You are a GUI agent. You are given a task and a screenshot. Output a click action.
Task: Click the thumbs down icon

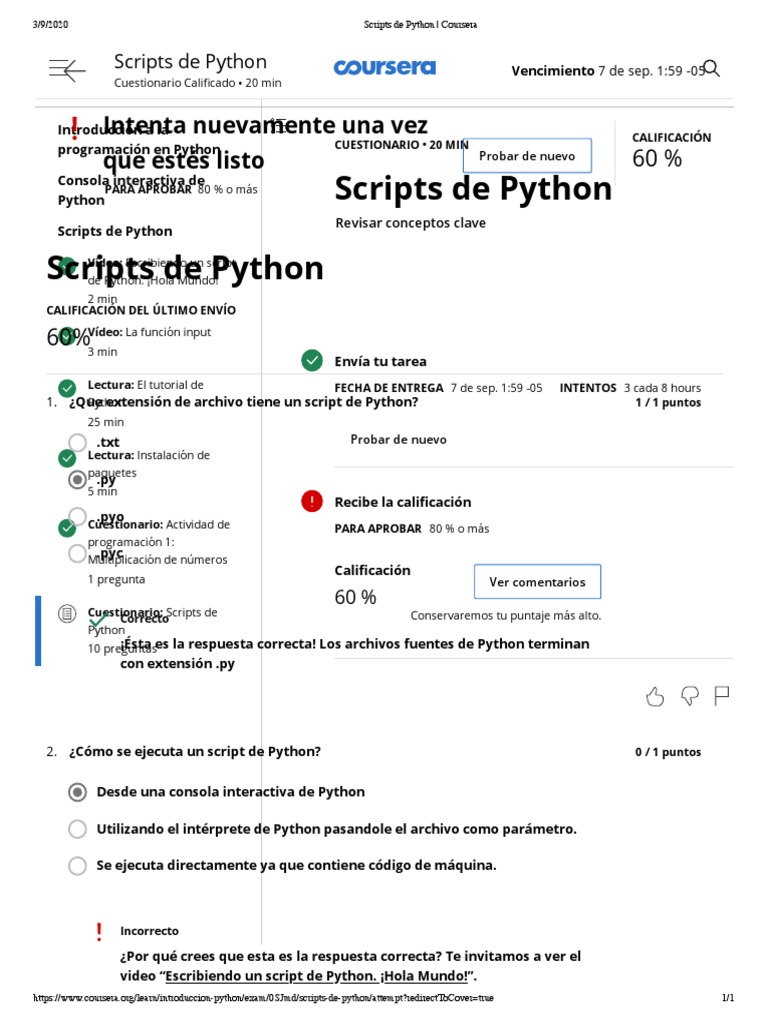pos(688,696)
